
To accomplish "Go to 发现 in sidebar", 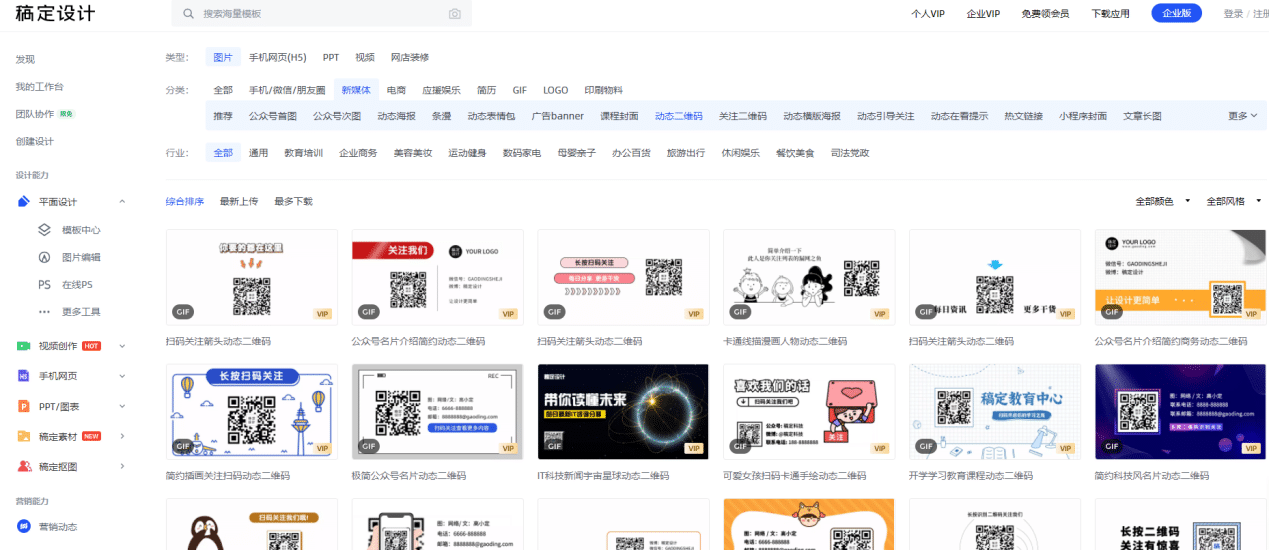I will tap(25, 60).
